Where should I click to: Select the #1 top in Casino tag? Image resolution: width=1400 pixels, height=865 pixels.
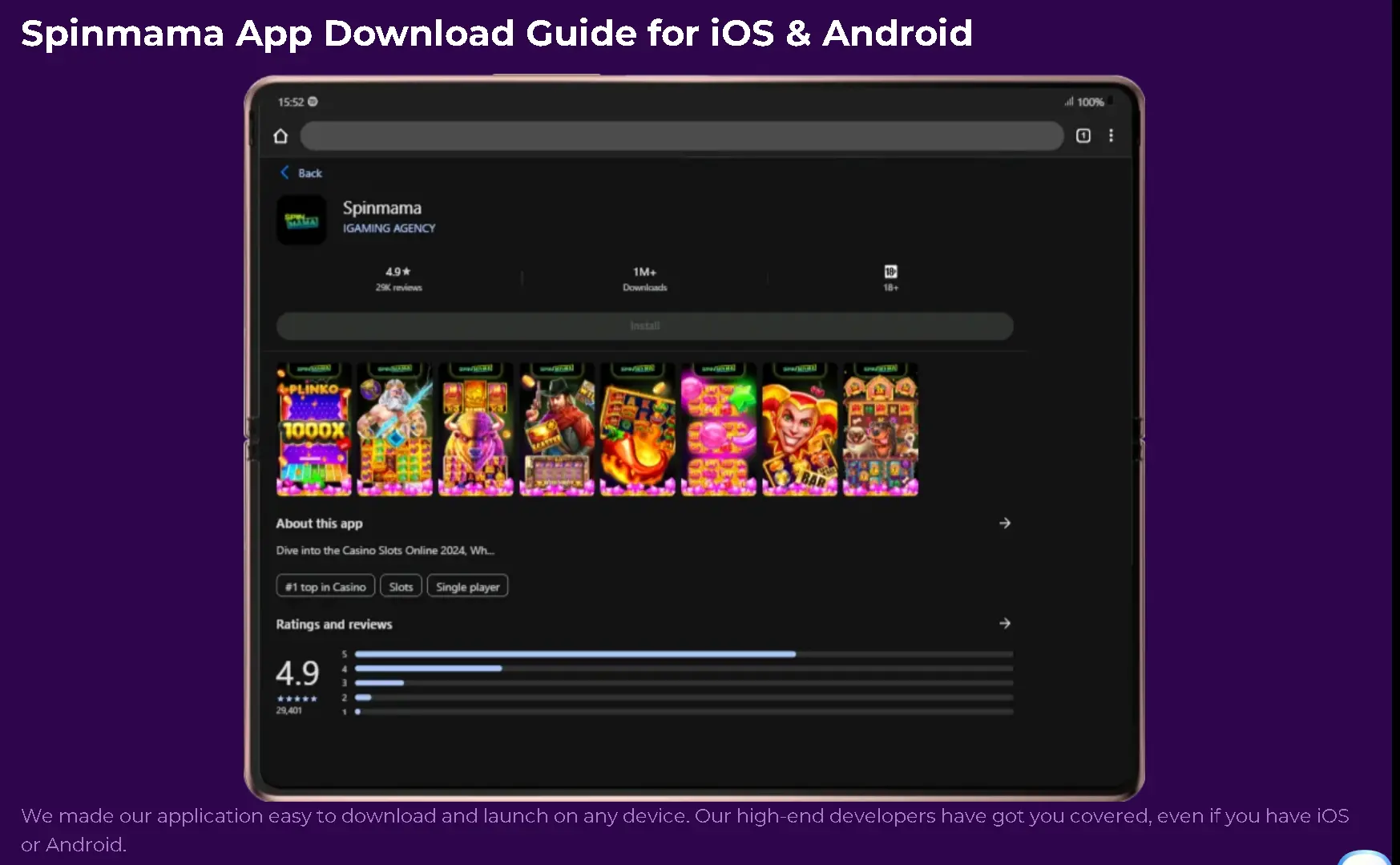coord(325,587)
